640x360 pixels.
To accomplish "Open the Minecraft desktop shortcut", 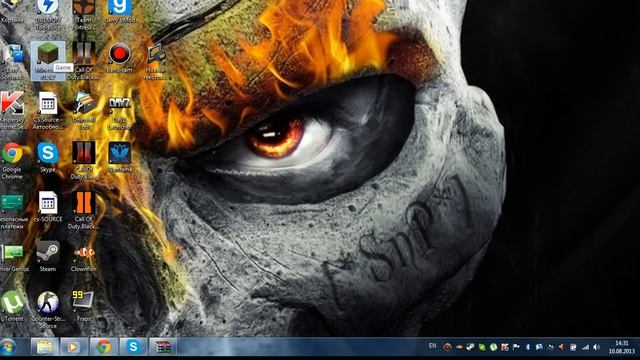I will tap(48, 60).
